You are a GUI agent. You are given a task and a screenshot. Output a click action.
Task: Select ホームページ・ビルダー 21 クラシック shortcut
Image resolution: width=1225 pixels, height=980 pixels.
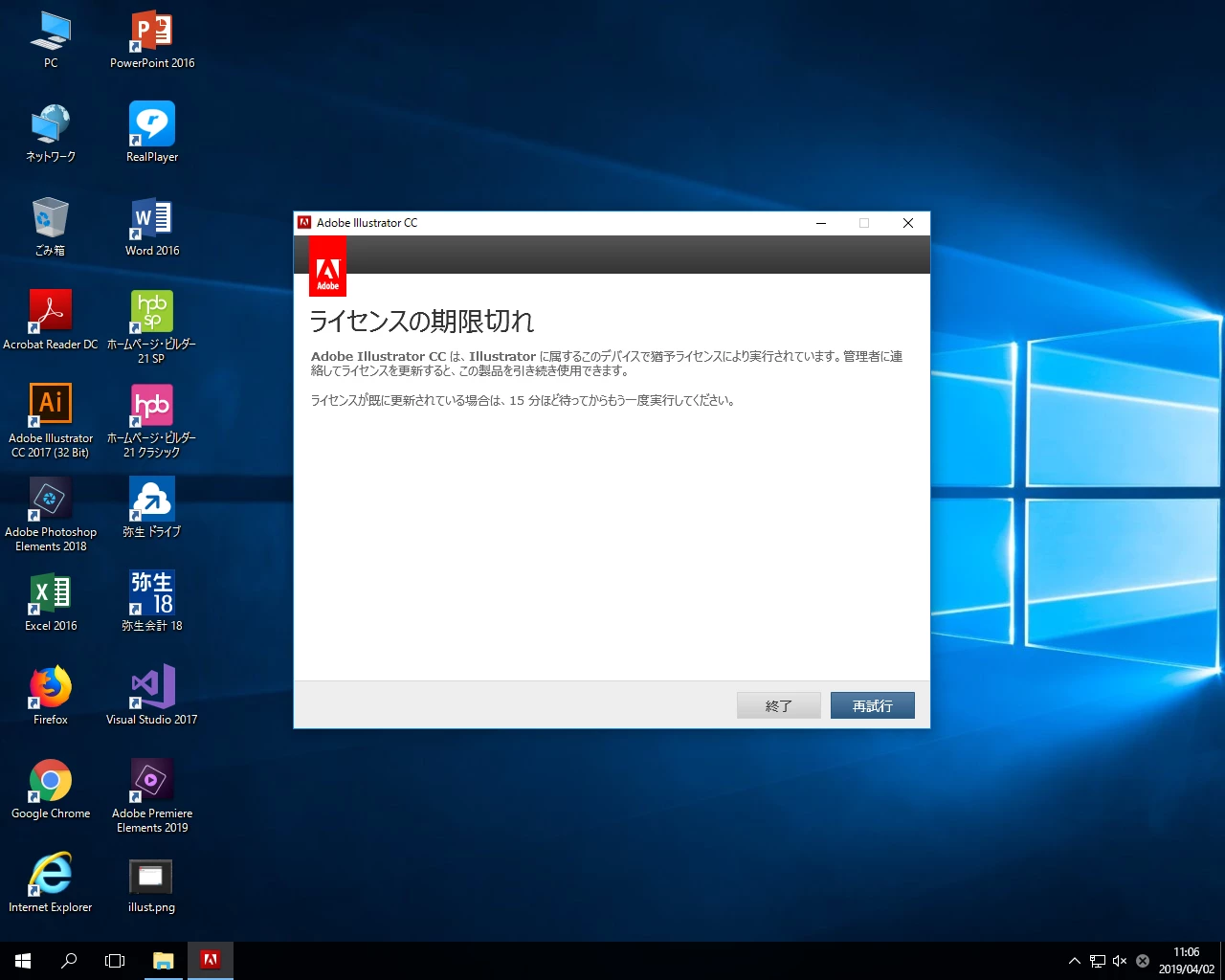pos(151,419)
